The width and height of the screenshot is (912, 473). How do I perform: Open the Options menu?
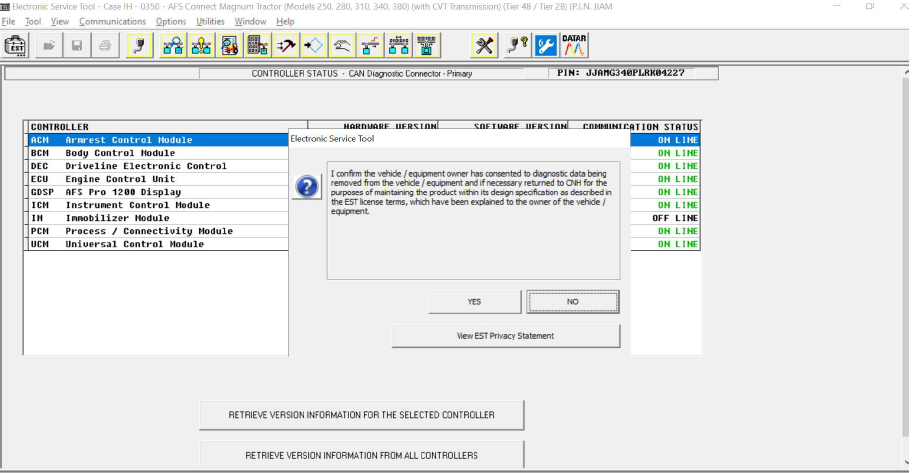170,22
